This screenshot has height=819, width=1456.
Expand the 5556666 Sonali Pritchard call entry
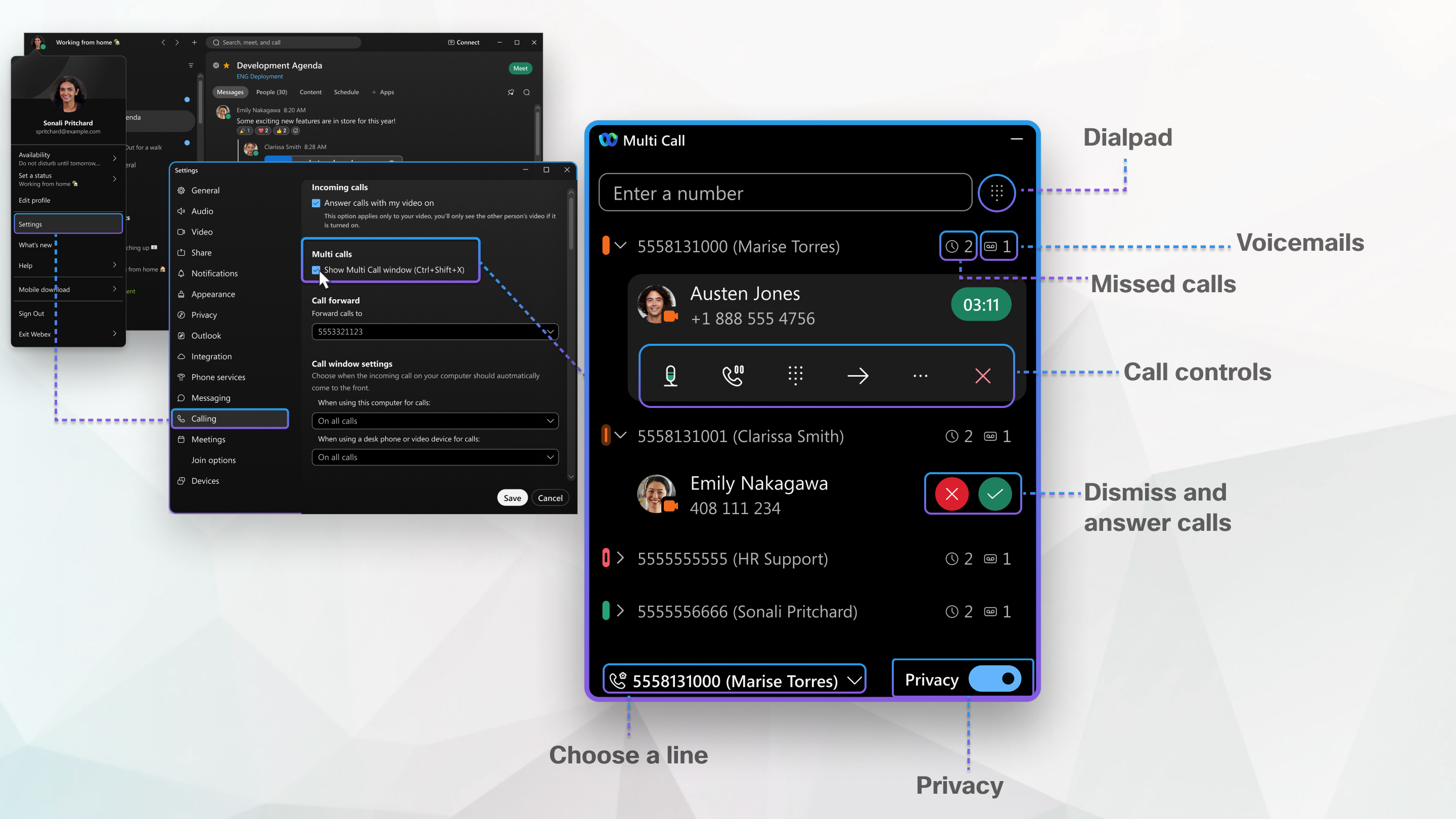pos(622,611)
